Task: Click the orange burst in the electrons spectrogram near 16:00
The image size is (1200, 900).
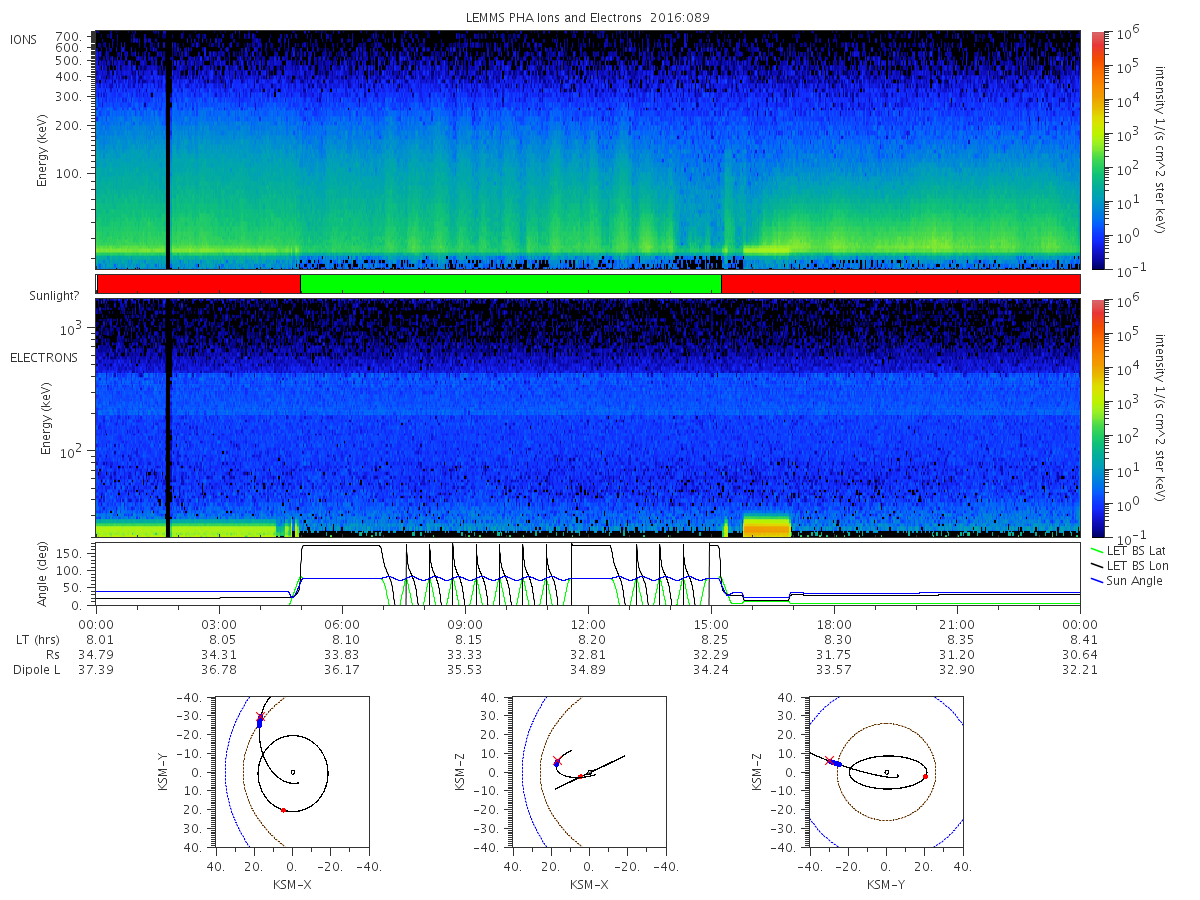Action: 767,526
